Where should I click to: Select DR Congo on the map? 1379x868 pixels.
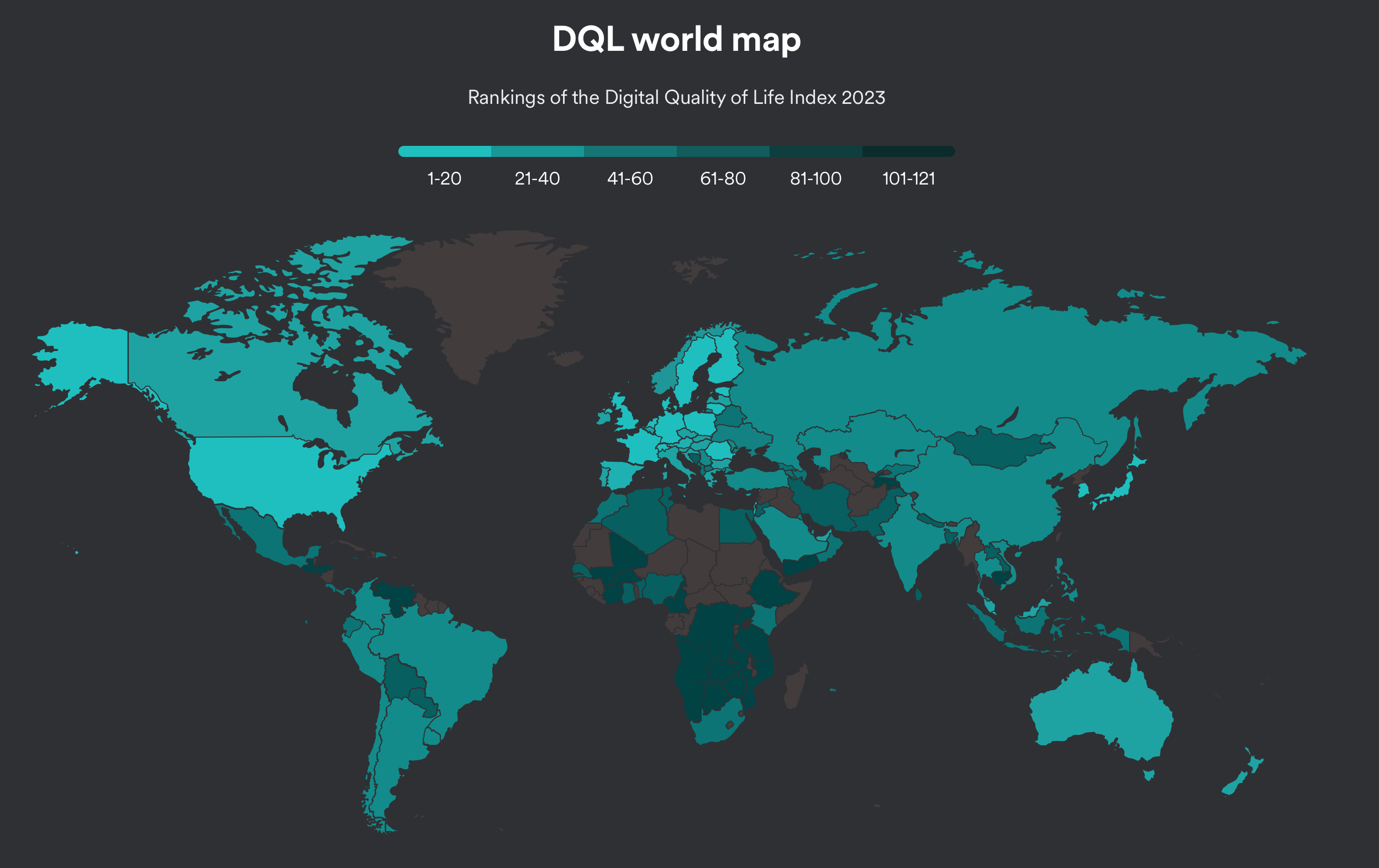click(713, 630)
